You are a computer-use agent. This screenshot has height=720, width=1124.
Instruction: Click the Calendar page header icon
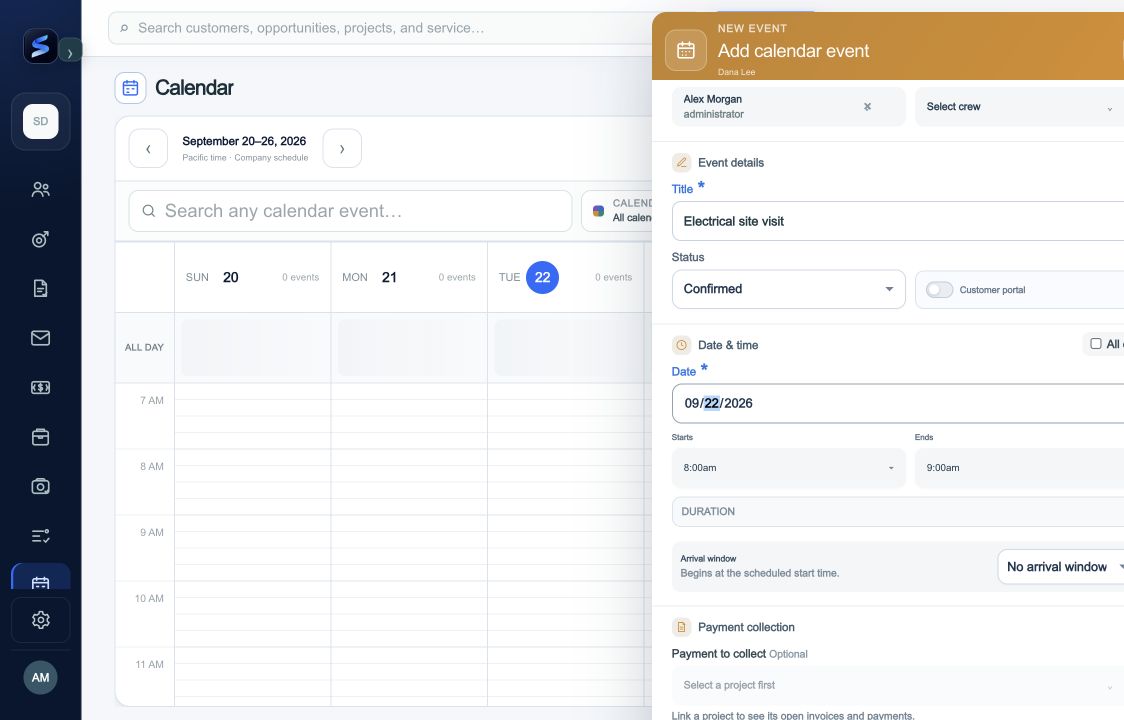tap(130, 87)
